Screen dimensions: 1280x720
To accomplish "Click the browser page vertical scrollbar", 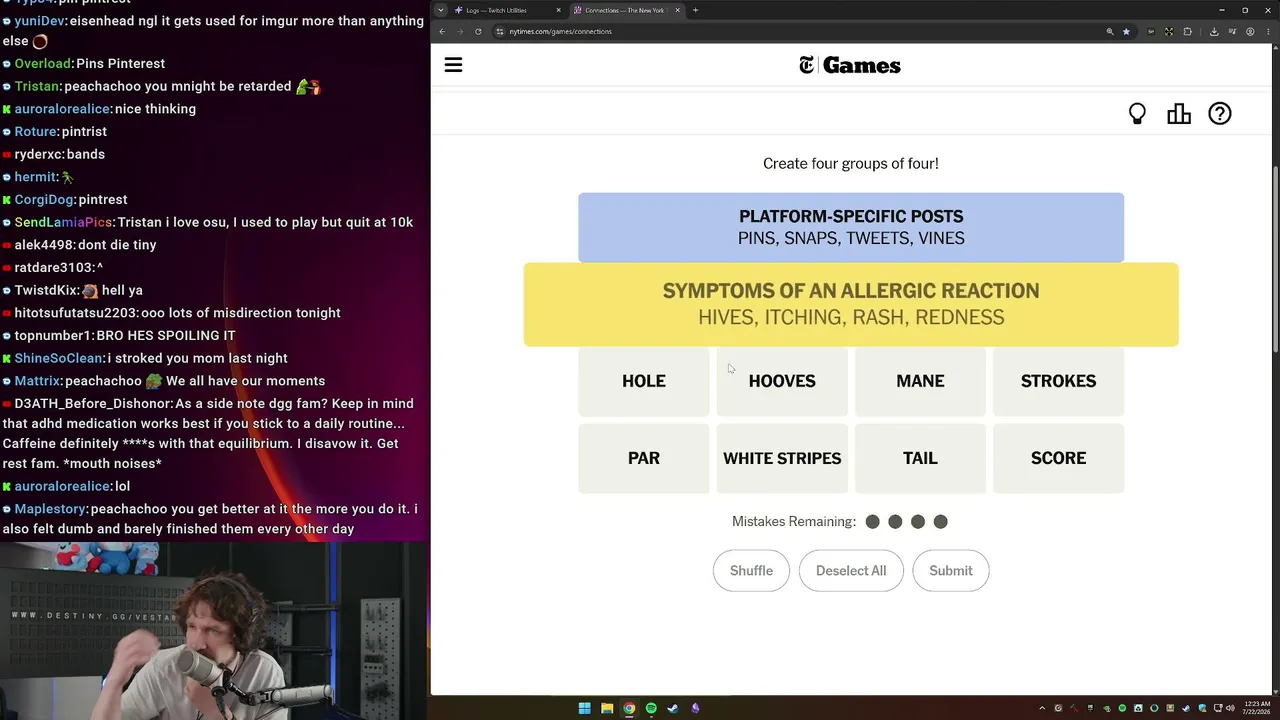I will coord(1275,260).
